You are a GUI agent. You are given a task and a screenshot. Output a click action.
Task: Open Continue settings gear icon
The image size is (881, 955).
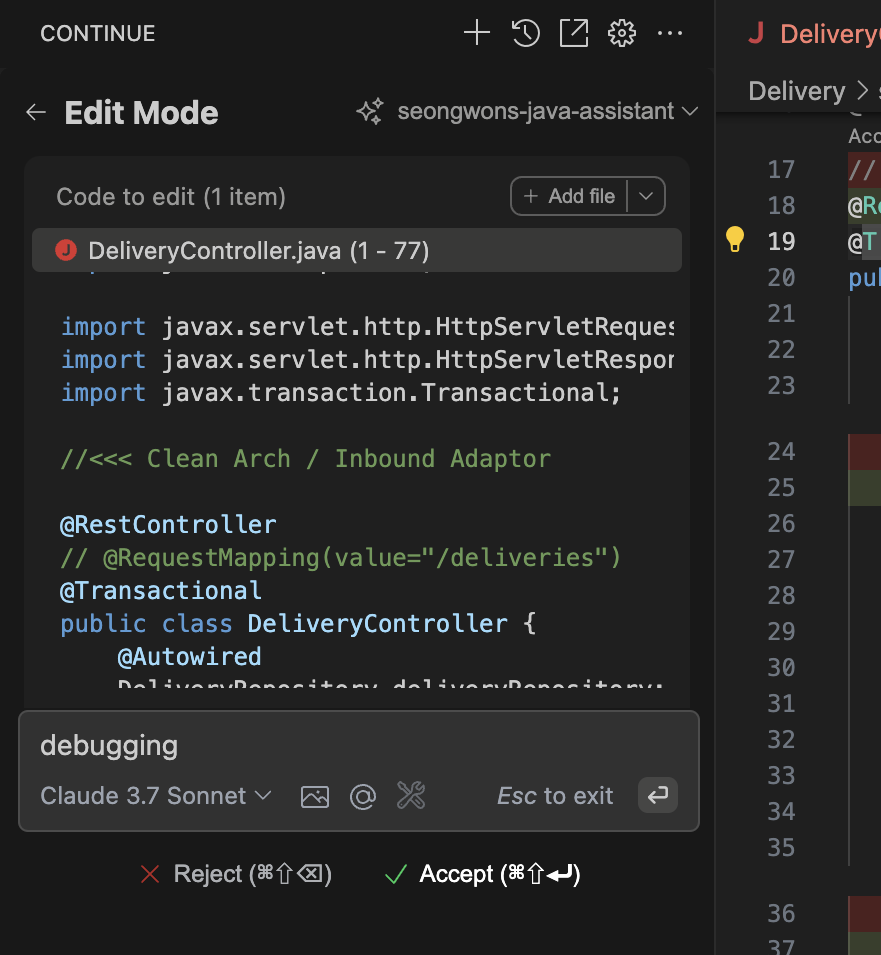click(622, 33)
